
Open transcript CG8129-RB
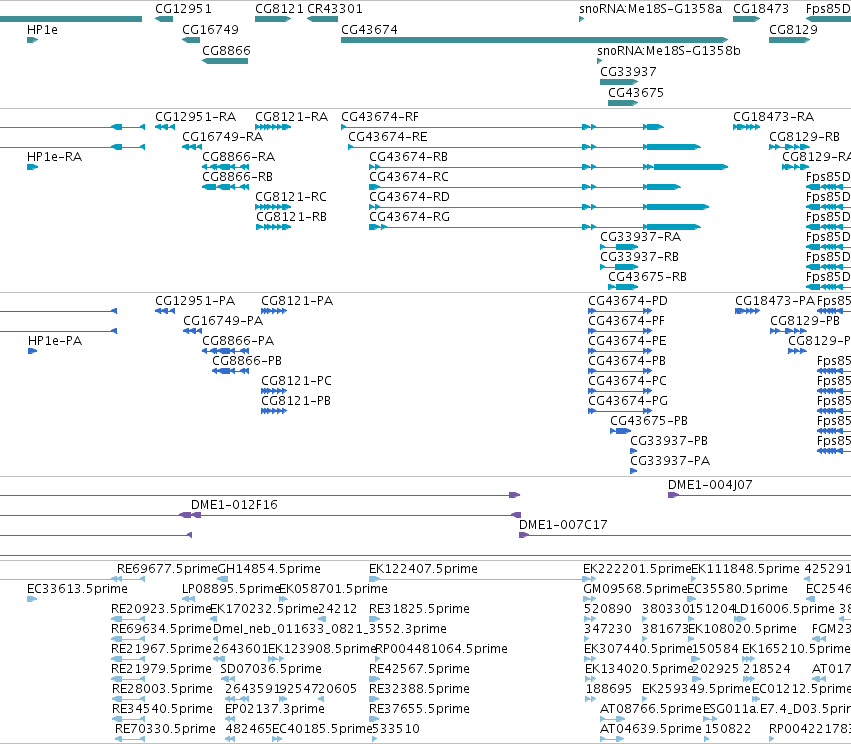click(x=789, y=147)
